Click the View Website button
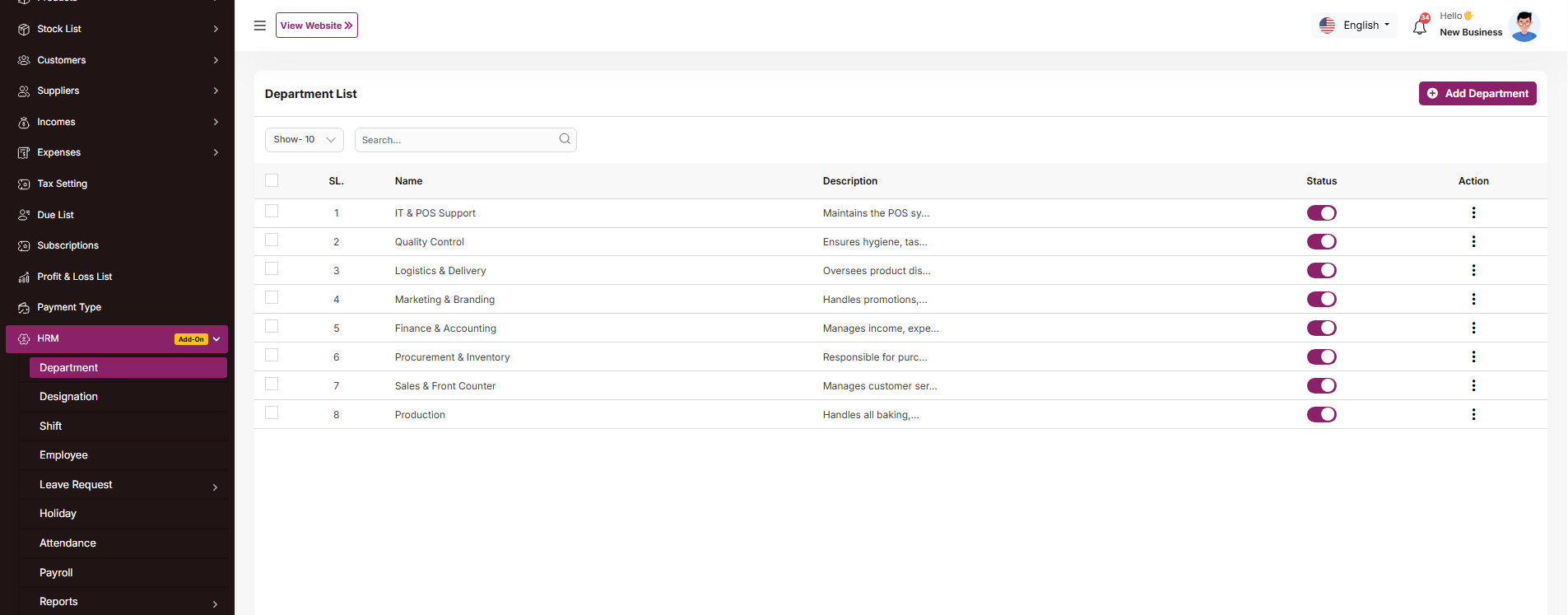The height and width of the screenshot is (615, 1568). (x=316, y=26)
